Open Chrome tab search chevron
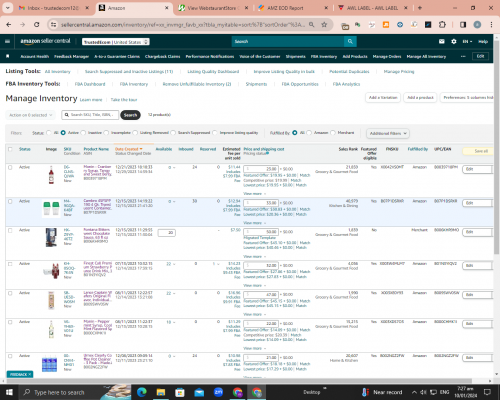The image size is (500, 400). tap(7, 8)
